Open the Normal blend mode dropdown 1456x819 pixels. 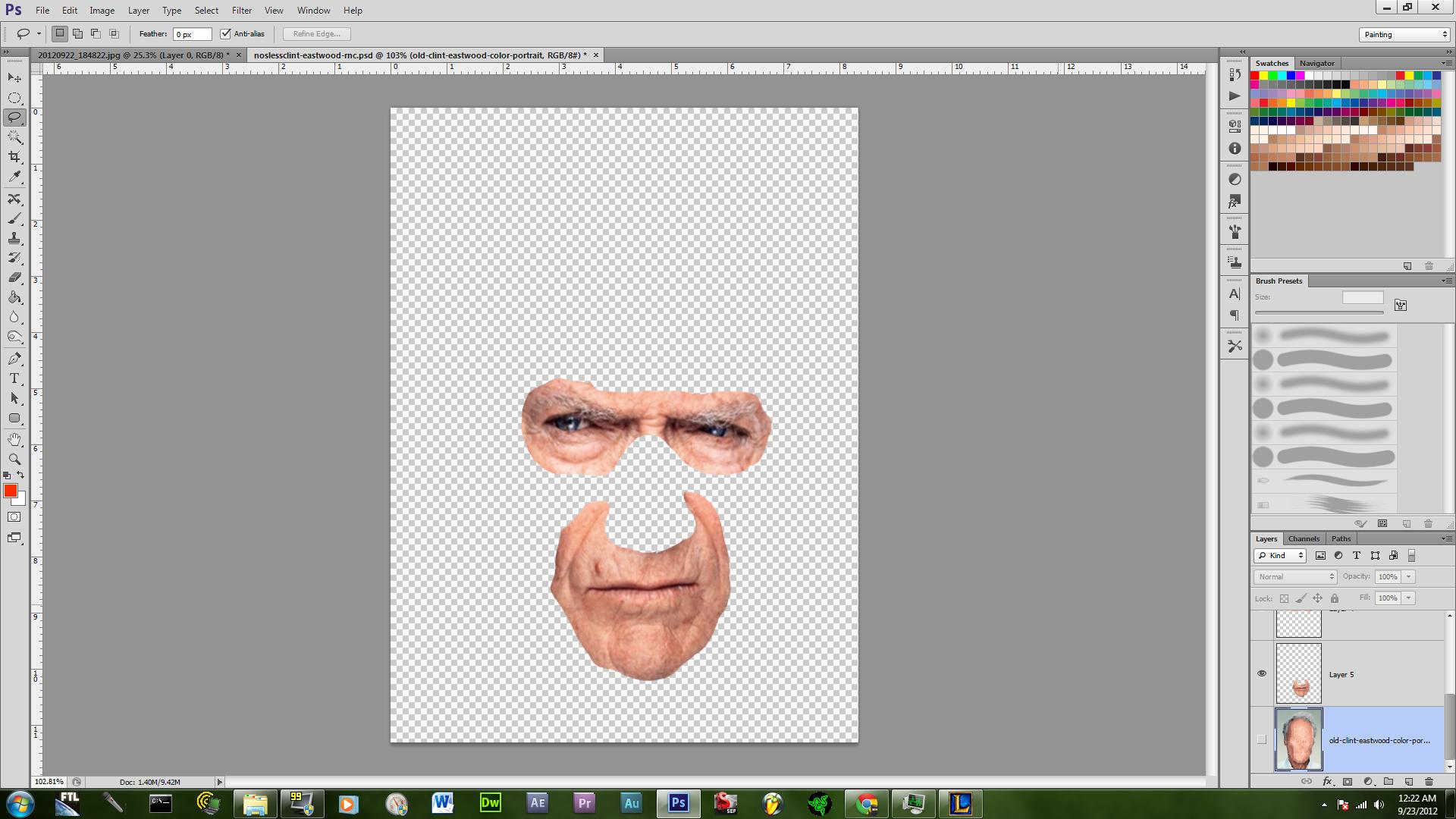(1295, 577)
